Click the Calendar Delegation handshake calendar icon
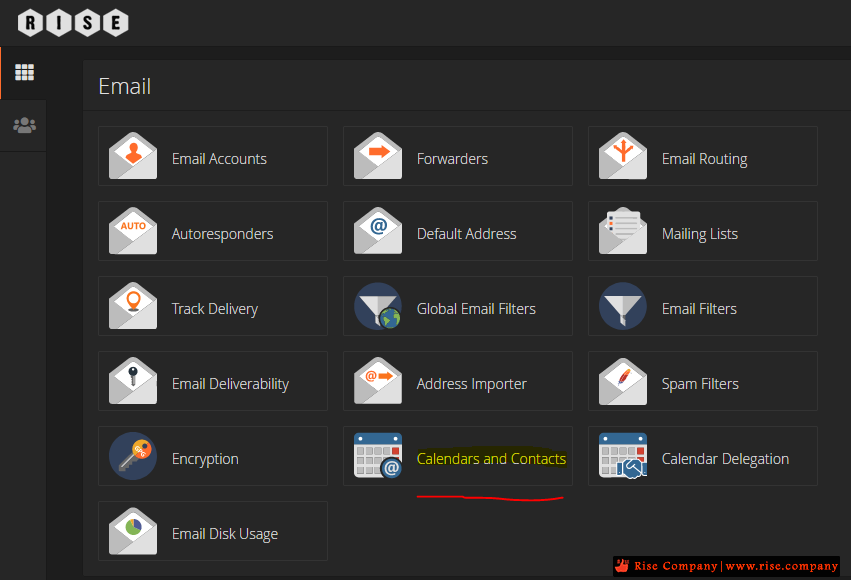Viewport: 851px width, 580px height. 623,456
